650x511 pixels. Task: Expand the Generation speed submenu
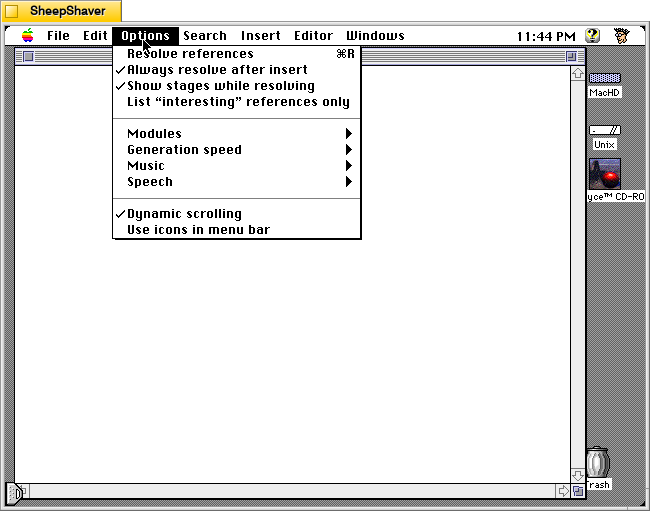click(x=237, y=150)
